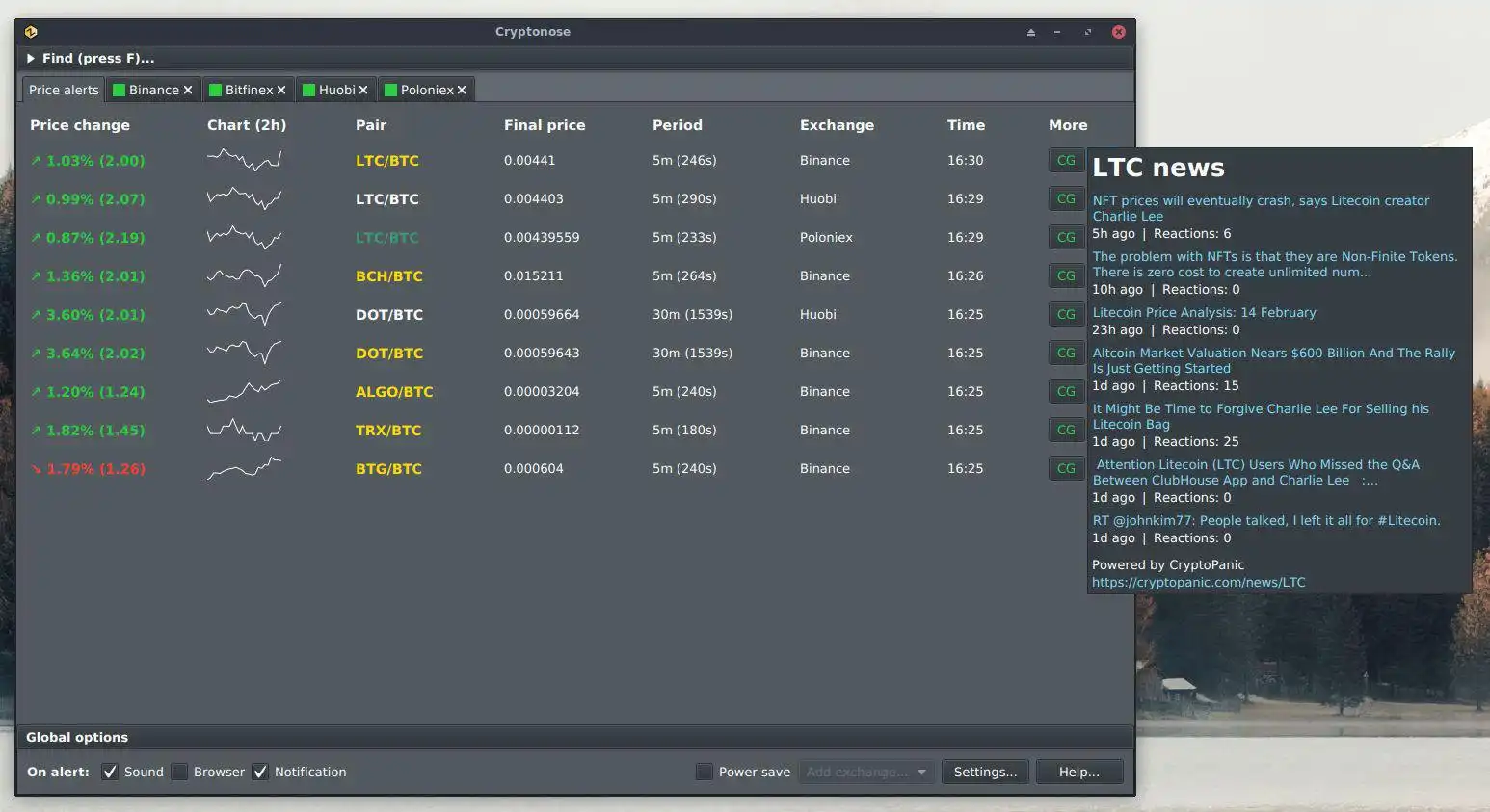The image size is (1490, 812).
Task: Click the CG icon for BTG/BTC row
Action: 1066,469
